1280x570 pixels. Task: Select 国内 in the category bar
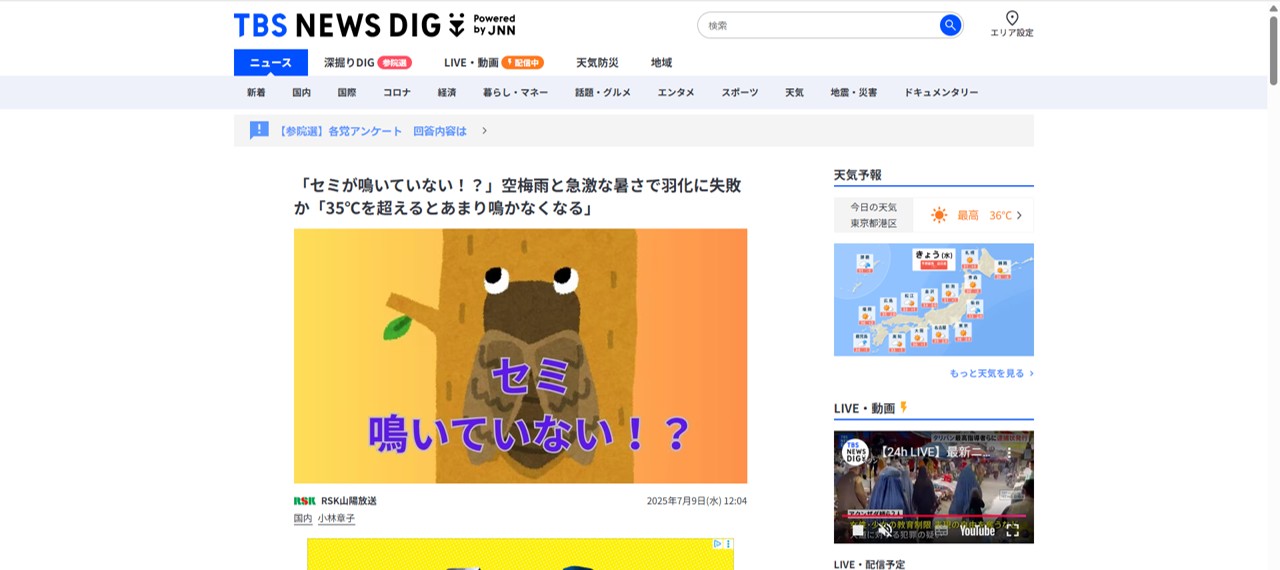pos(301,92)
